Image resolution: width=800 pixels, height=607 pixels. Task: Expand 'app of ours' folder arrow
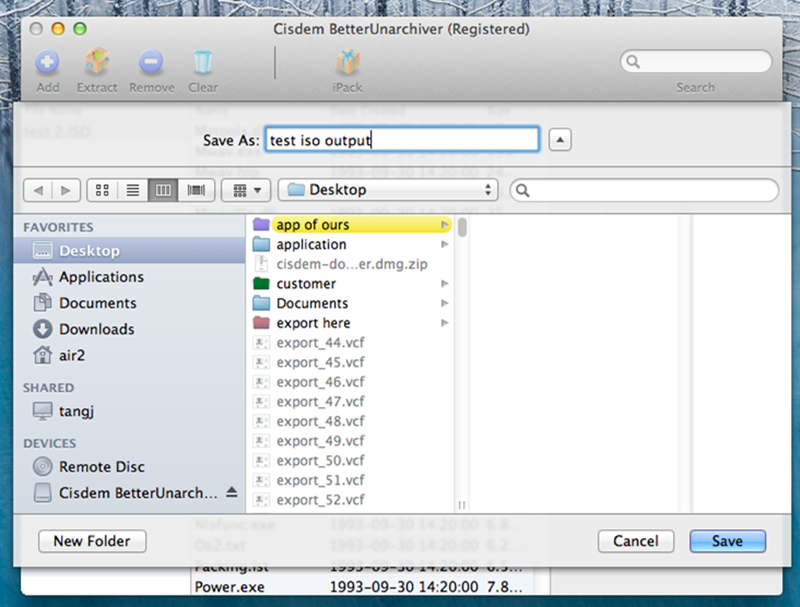coord(444,224)
